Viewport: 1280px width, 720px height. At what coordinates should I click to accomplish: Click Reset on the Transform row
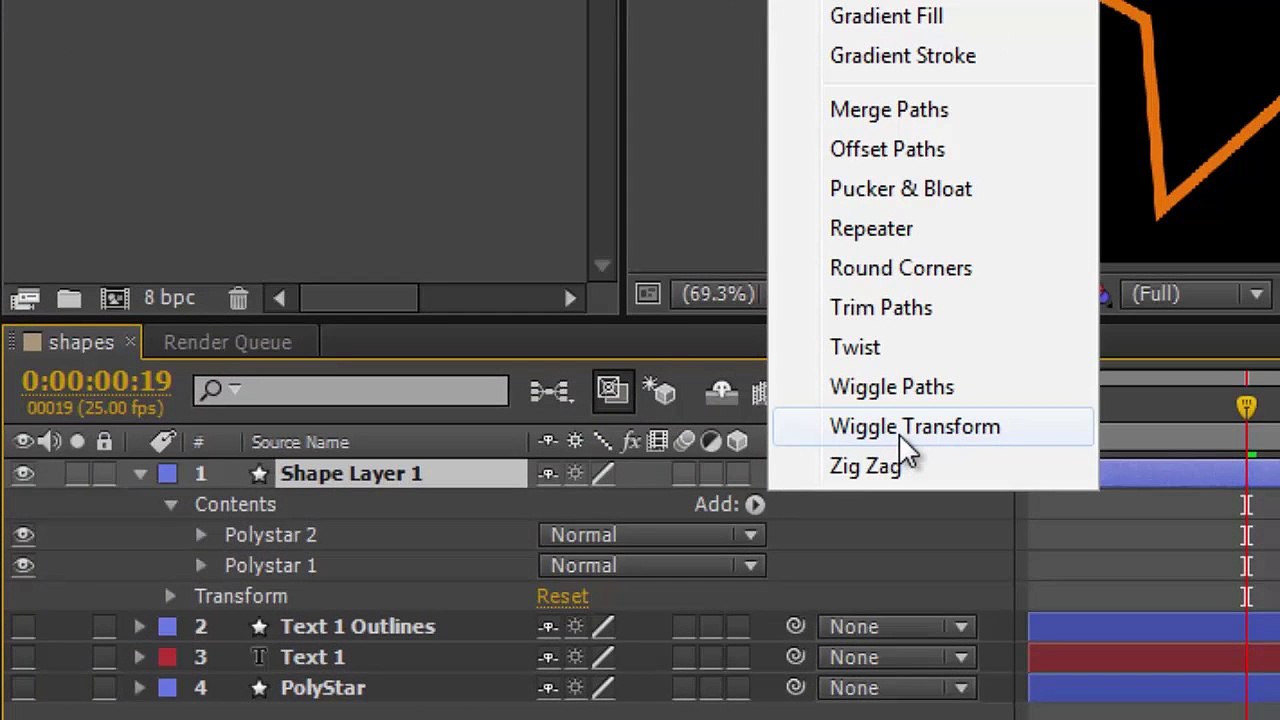click(x=562, y=596)
